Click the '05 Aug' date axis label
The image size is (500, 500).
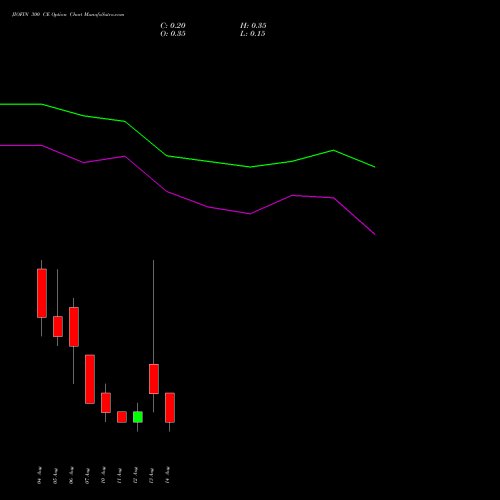56,475
